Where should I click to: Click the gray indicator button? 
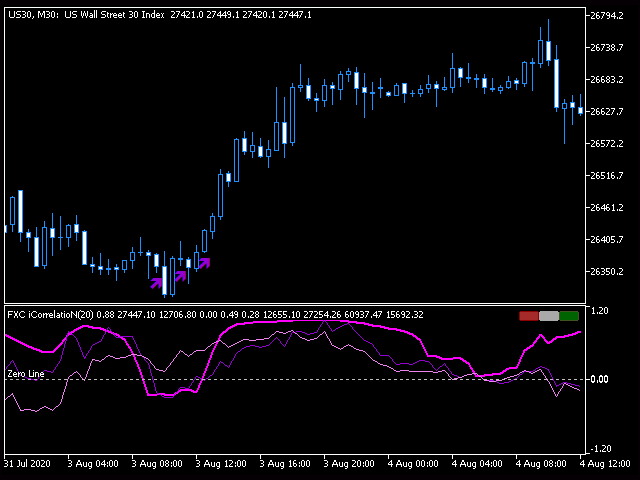(549, 316)
